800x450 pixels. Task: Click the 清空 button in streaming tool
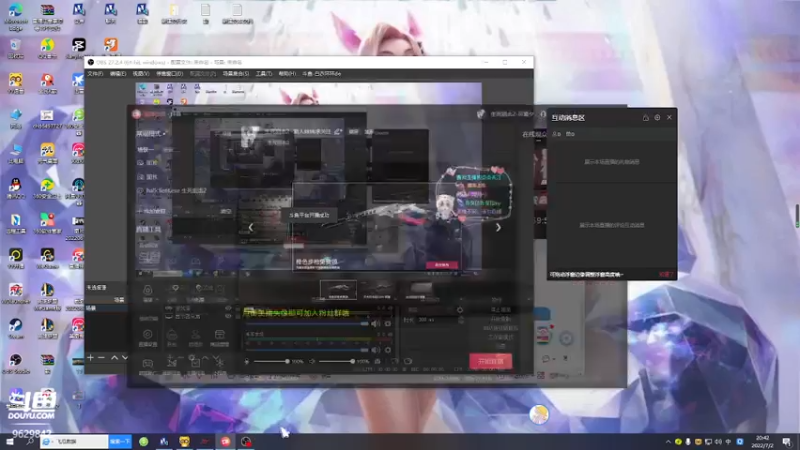(x=226, y=211)
